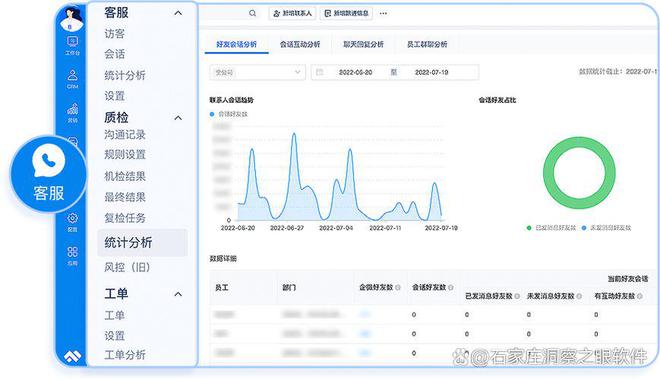Open 访客 in the 客服 menu
The width and height of the screenshot is (660, 380).
pos(114,34)
